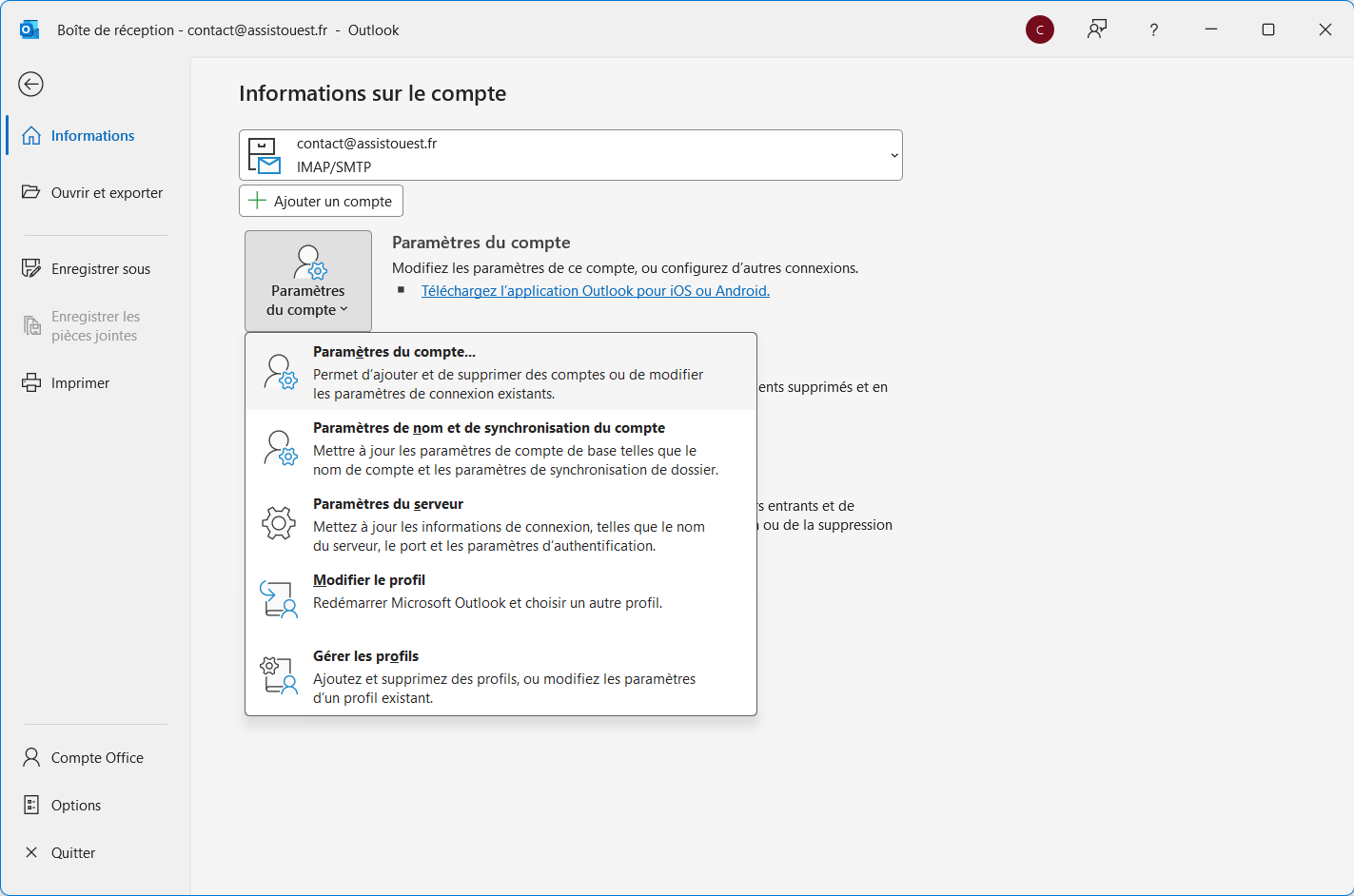
Task: Go back using the circular arrow icon
Action: [31, 84]
